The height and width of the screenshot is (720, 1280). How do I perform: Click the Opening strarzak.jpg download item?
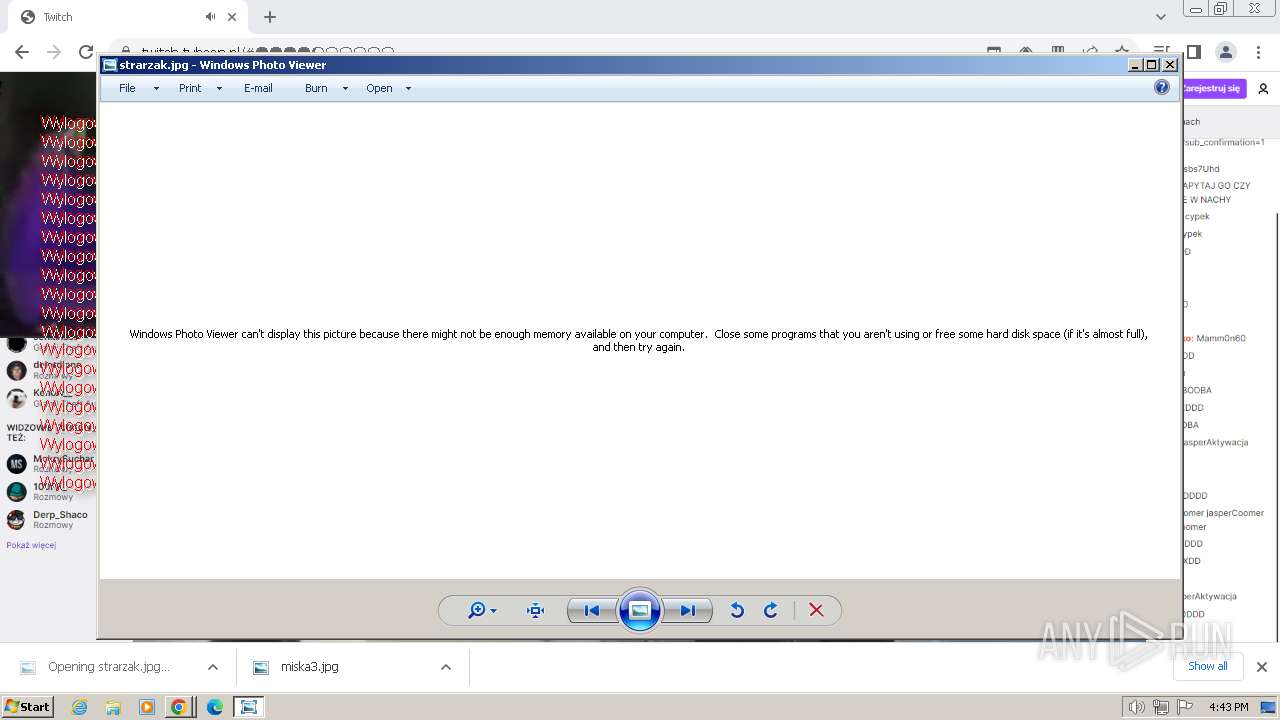click(x=109, y=667)
